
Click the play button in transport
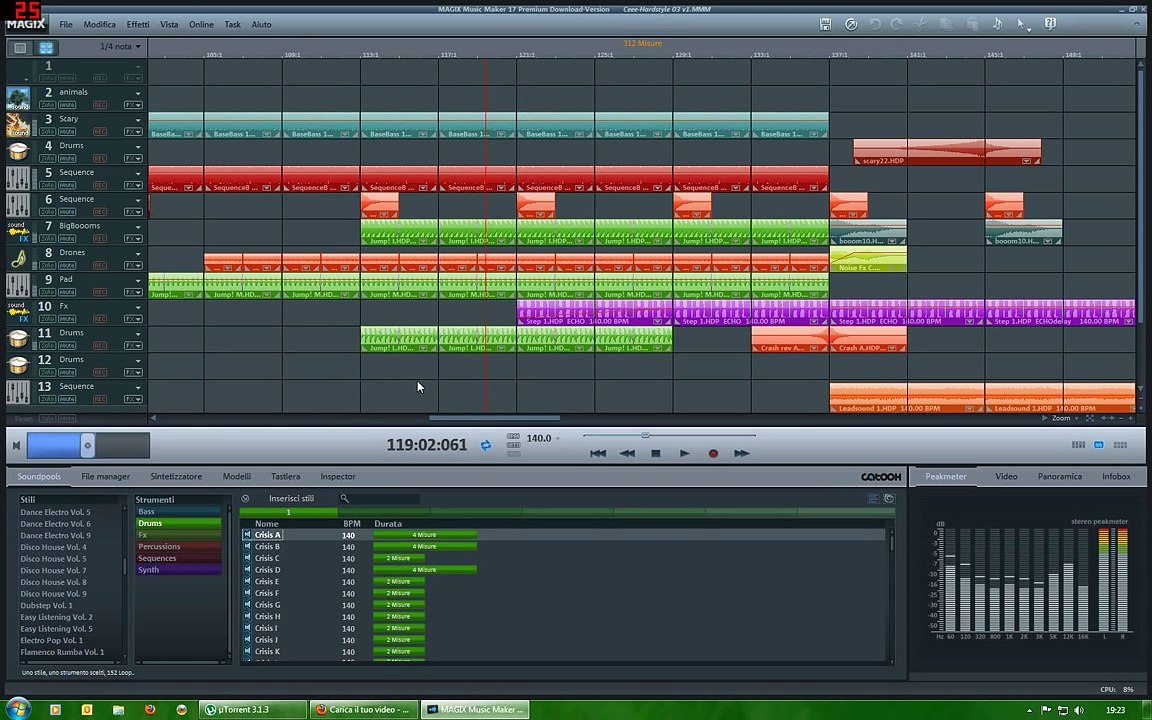point(684,453)
